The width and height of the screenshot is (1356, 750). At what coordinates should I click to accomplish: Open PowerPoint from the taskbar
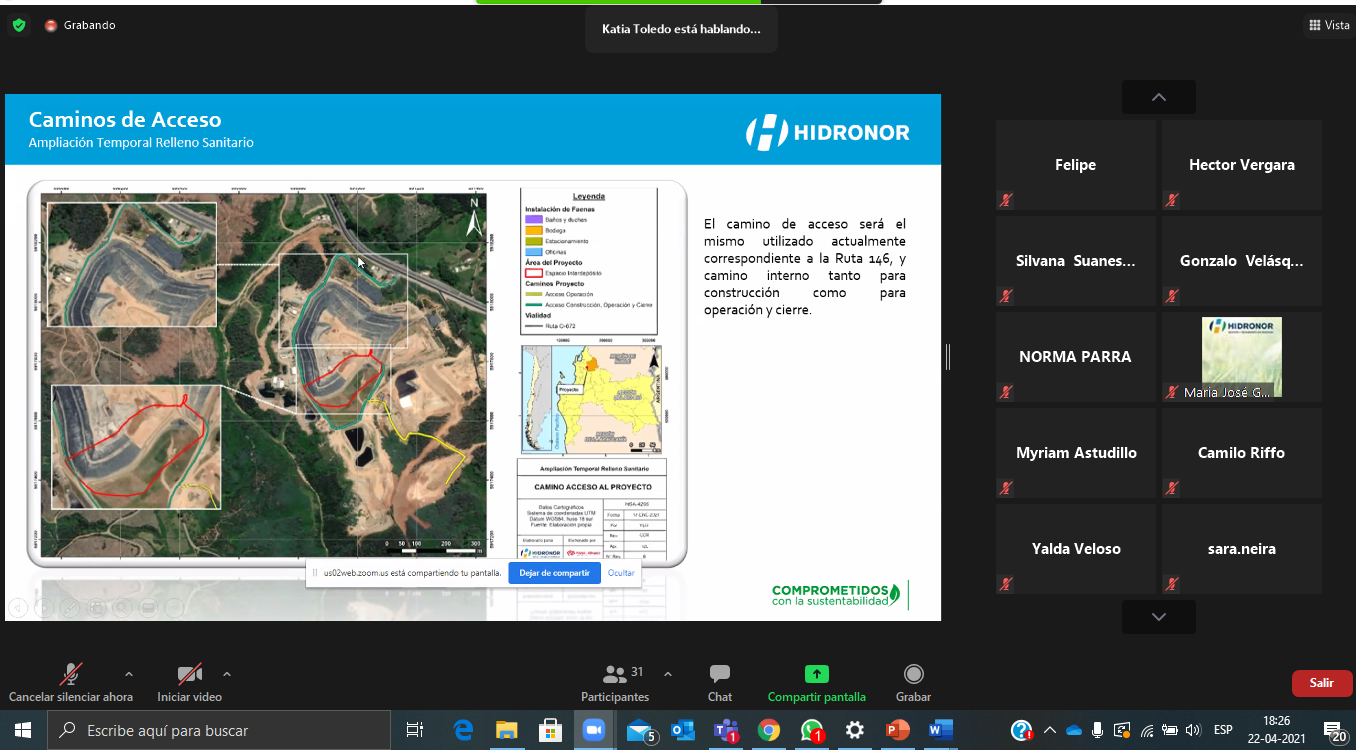click(897, 731)
